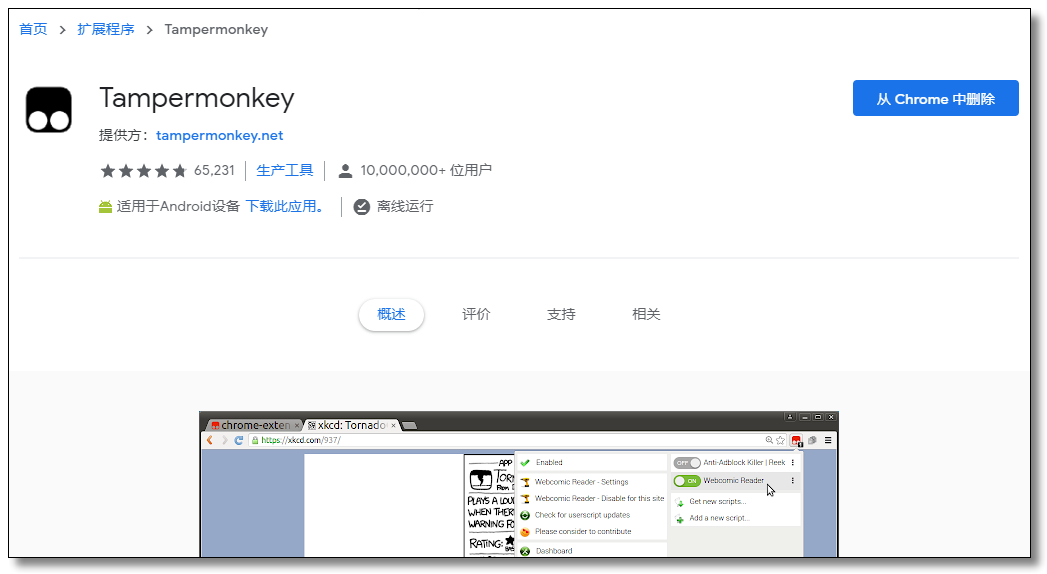Click the forward arrow in preview browser
This screenshot has width=1047, height=574.
[224, 440]
